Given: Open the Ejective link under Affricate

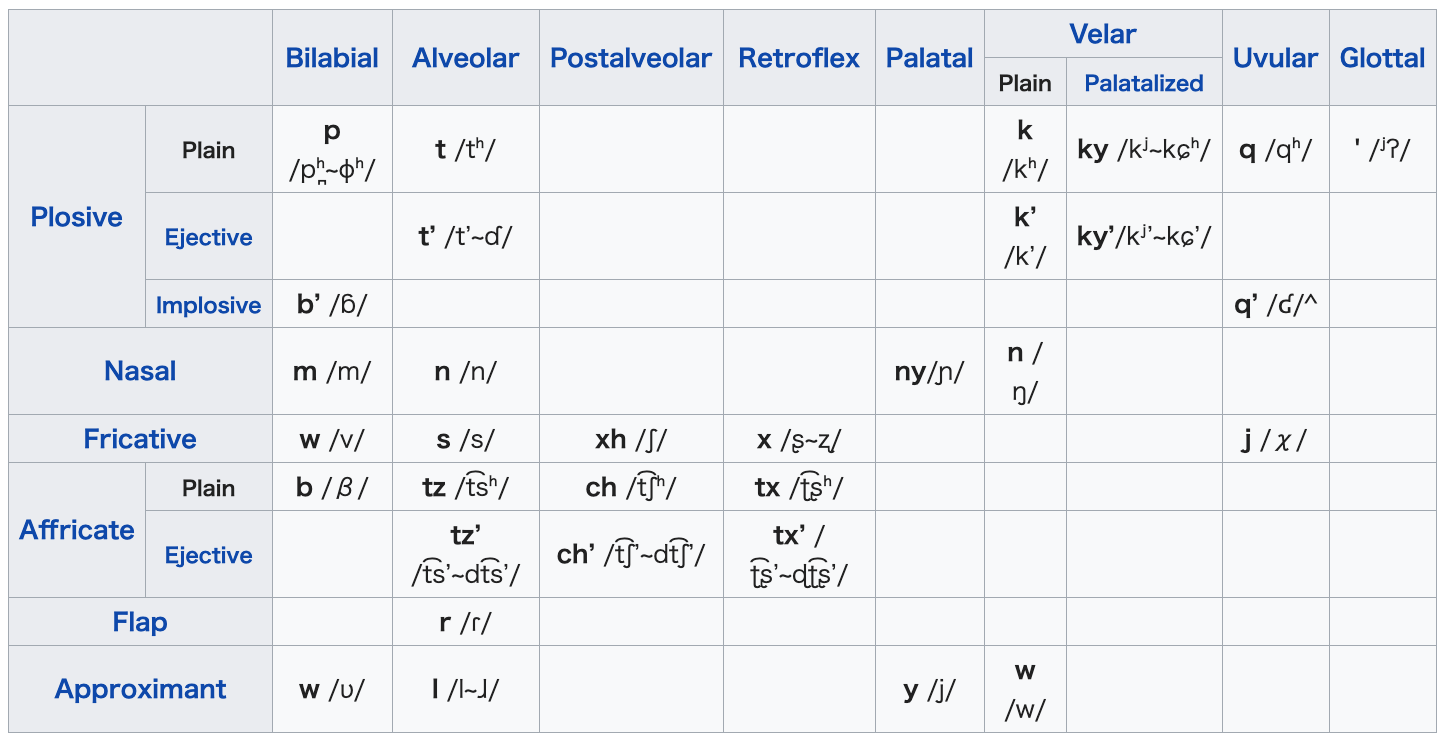Looking at the screenshot, I should point(209,555).
